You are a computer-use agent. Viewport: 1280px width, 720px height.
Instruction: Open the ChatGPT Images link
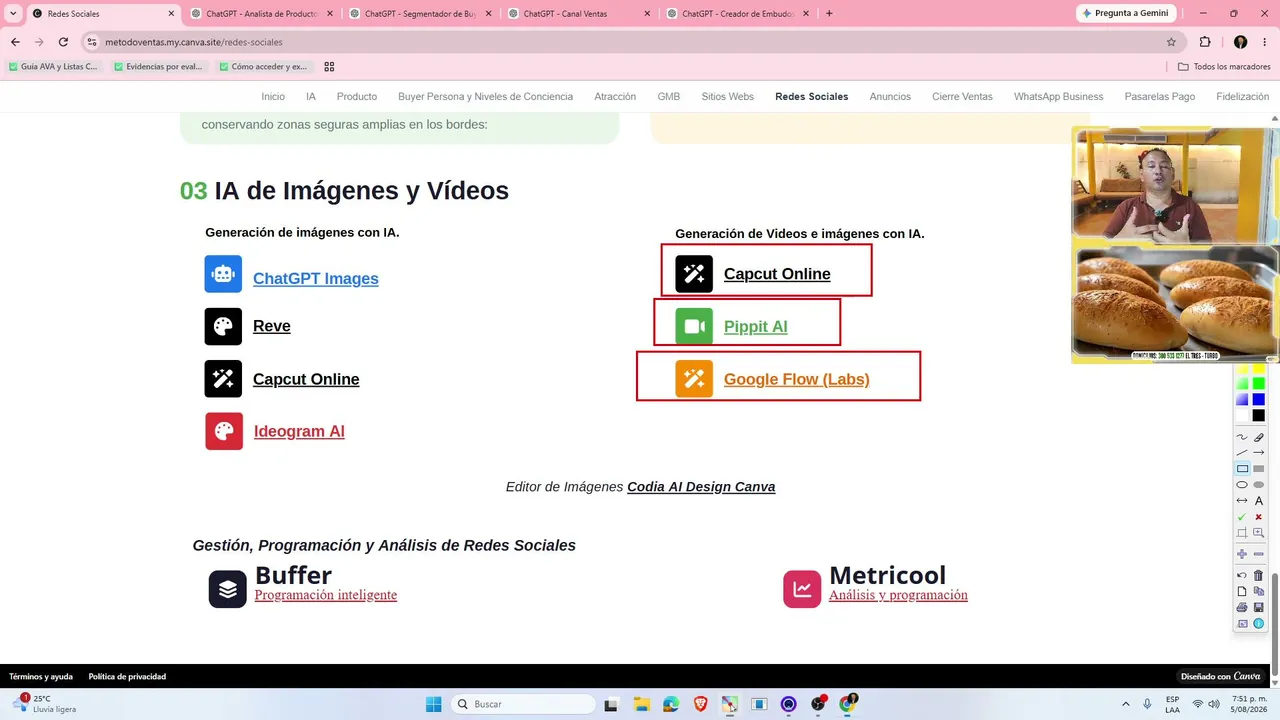click(316, 279)
